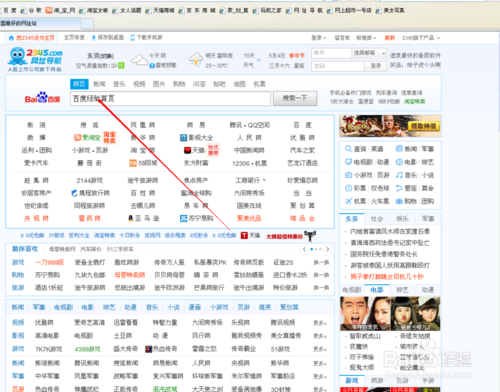The width and height of the screenshot is (500, 392).
Task: Click the Baidu search input field
Action: [x=170, y=99]
